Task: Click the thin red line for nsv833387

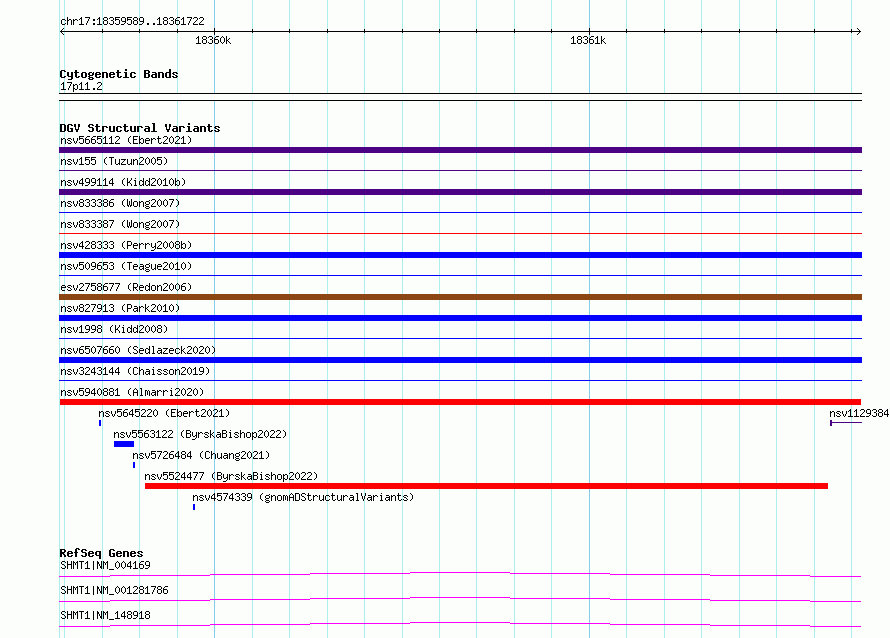Action: click(460, 233)
